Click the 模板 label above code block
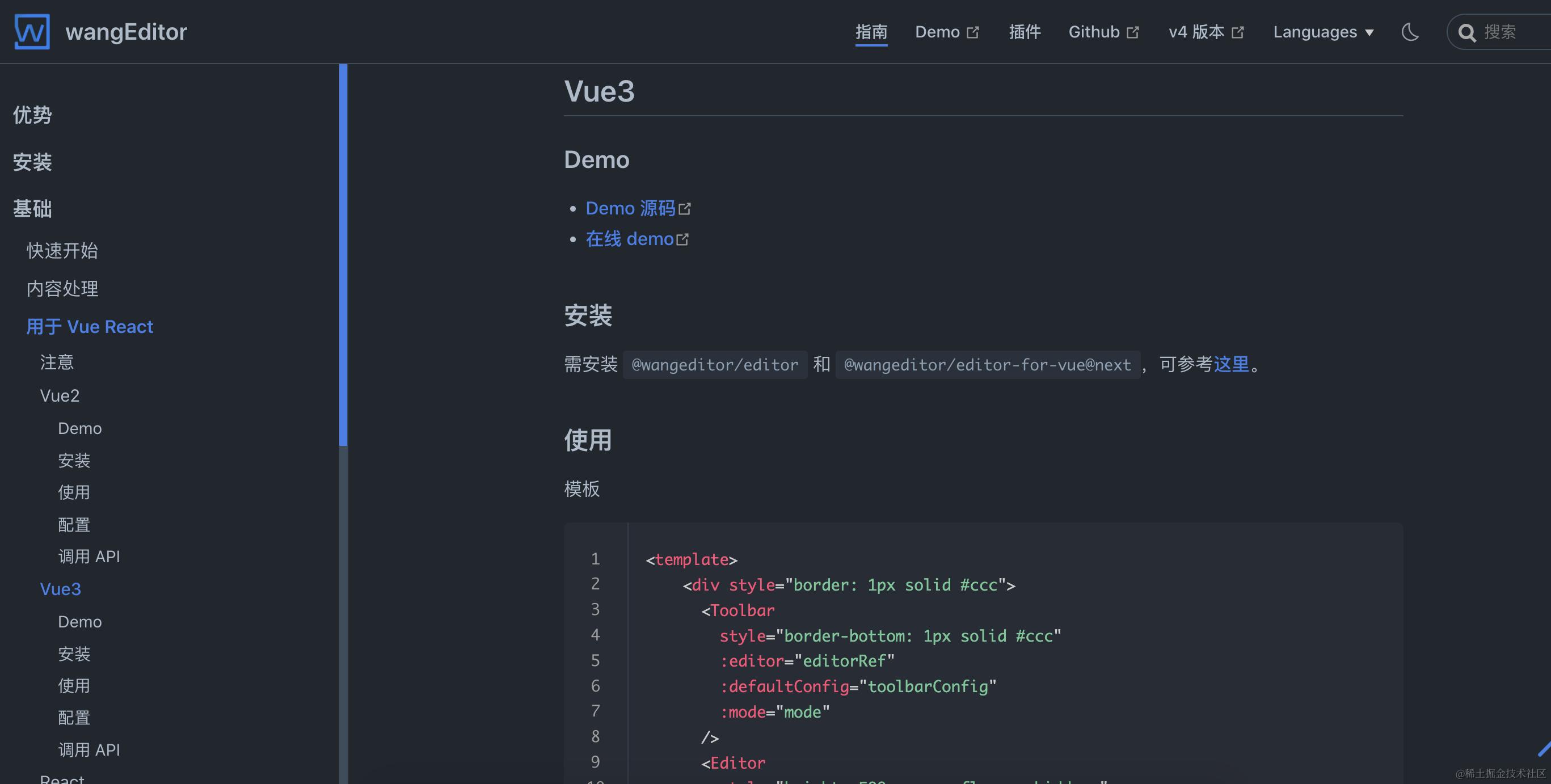This screenshot has height=784, width=1551. 582,488
